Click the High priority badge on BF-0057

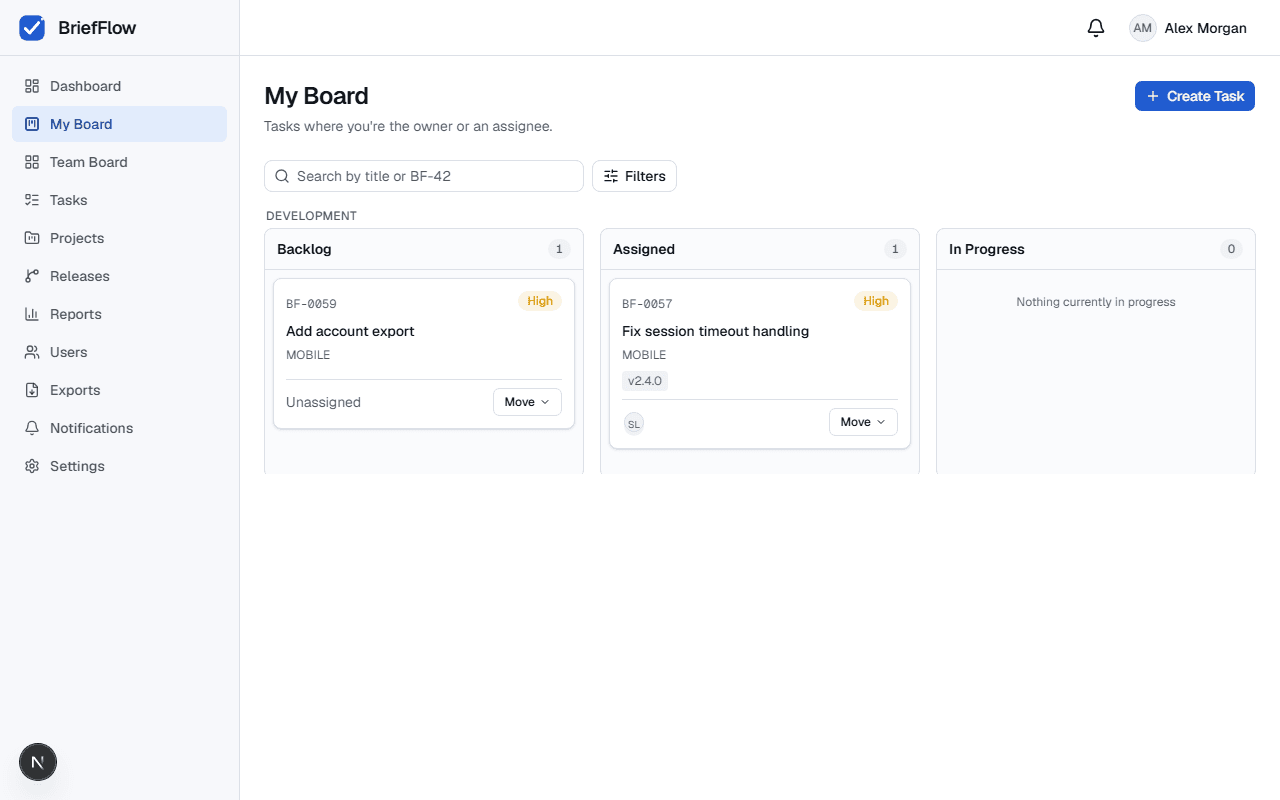pyautogui.click(x=876, y=301)
